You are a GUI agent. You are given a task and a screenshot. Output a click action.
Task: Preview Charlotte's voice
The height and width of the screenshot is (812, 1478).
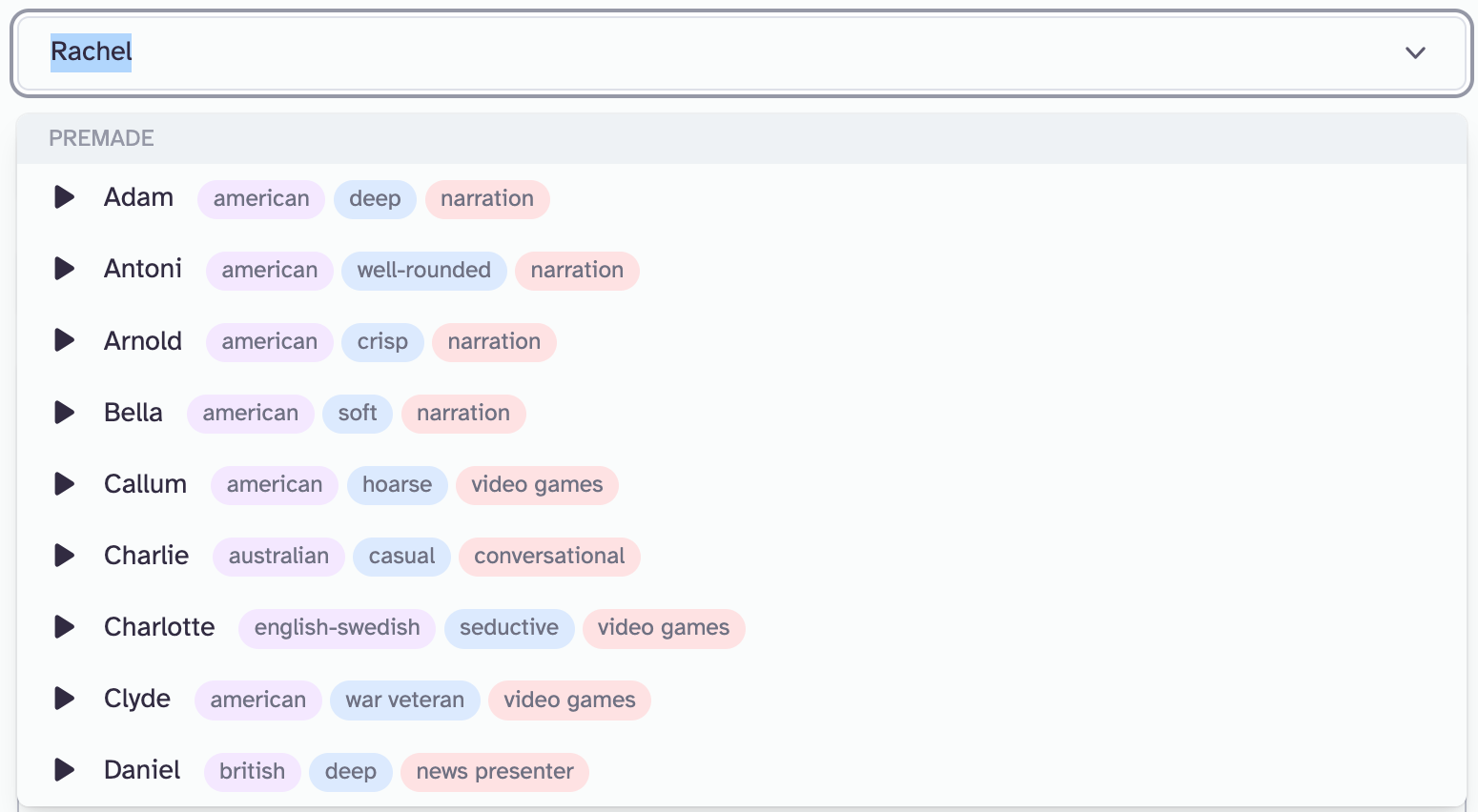click(x=64, y=627)
